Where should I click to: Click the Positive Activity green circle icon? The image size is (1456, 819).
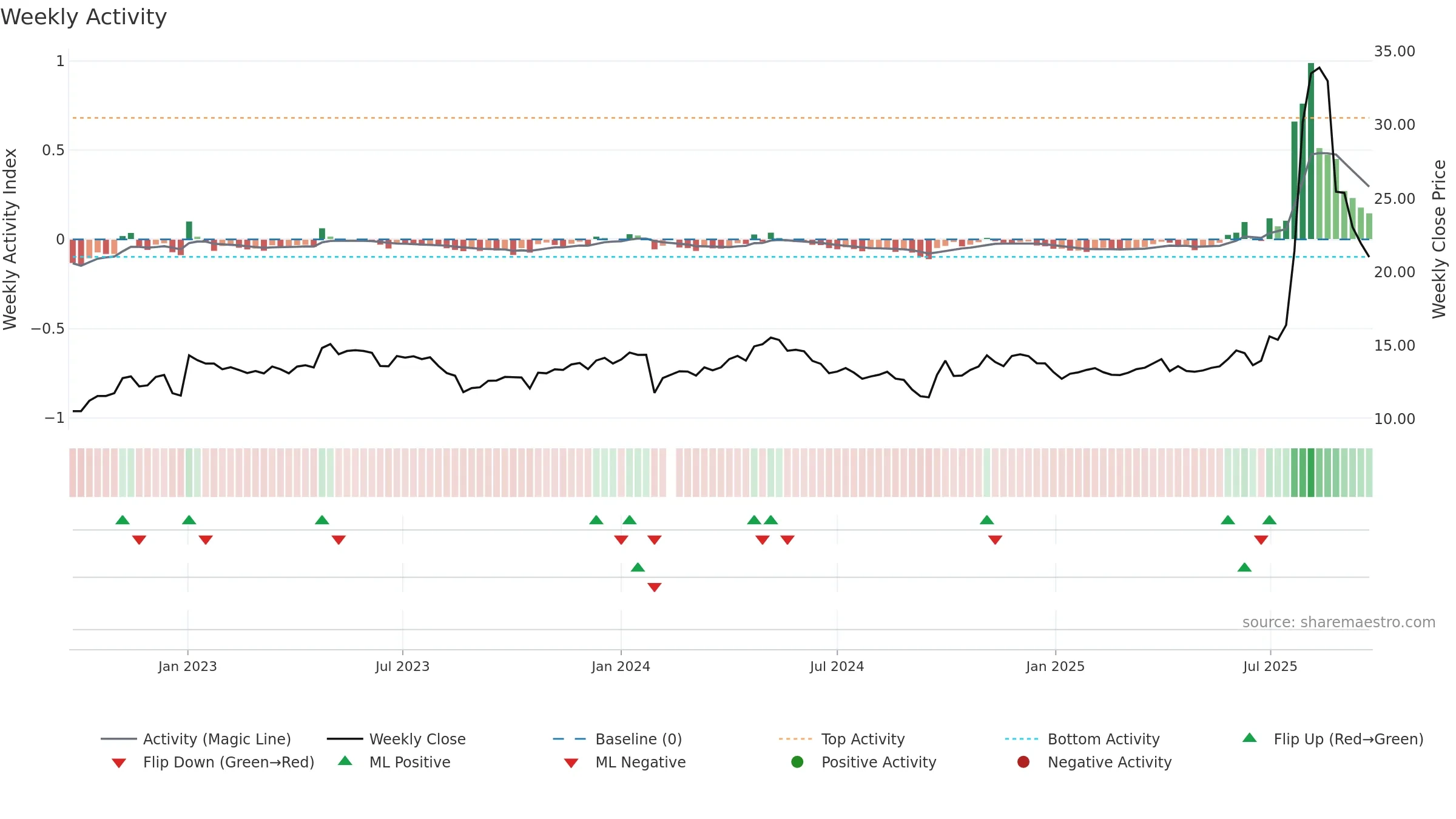[797, 761]
